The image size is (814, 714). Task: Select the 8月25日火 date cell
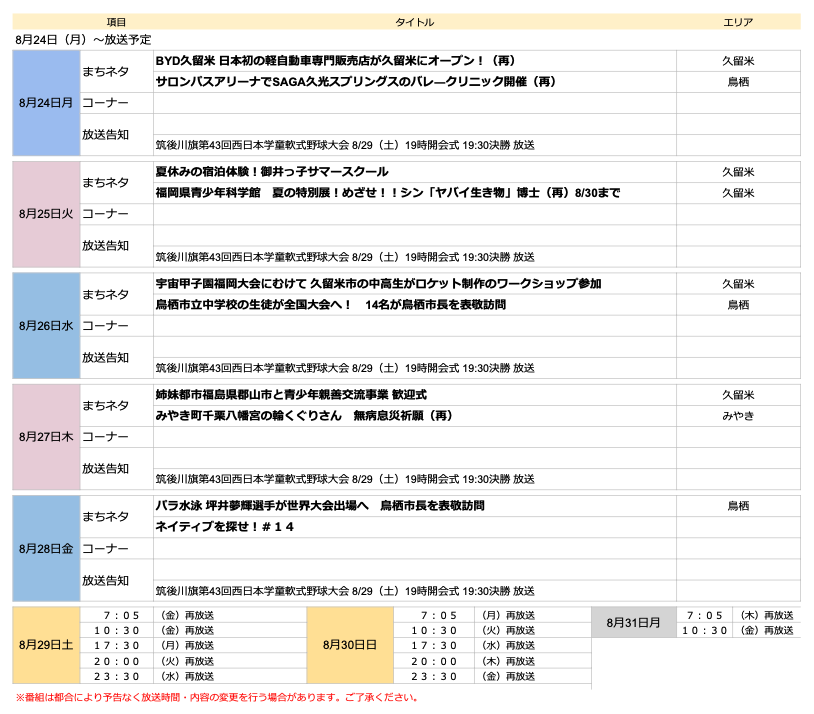(46, 214)
